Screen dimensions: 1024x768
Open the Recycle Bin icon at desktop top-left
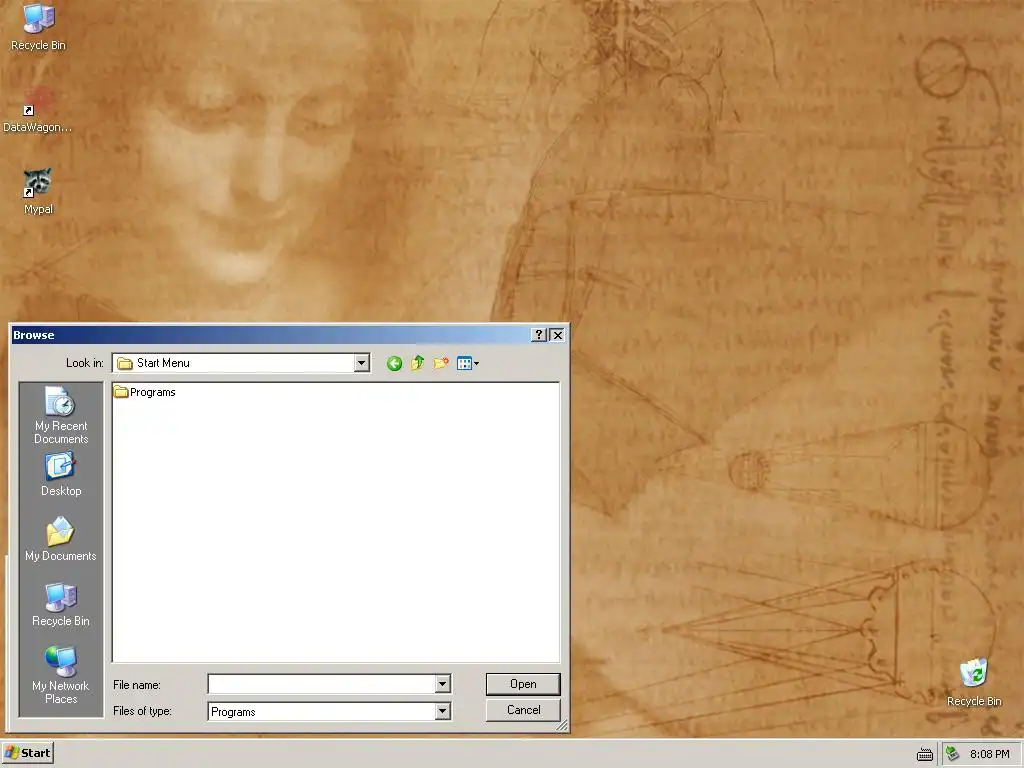tap(38, 26)
